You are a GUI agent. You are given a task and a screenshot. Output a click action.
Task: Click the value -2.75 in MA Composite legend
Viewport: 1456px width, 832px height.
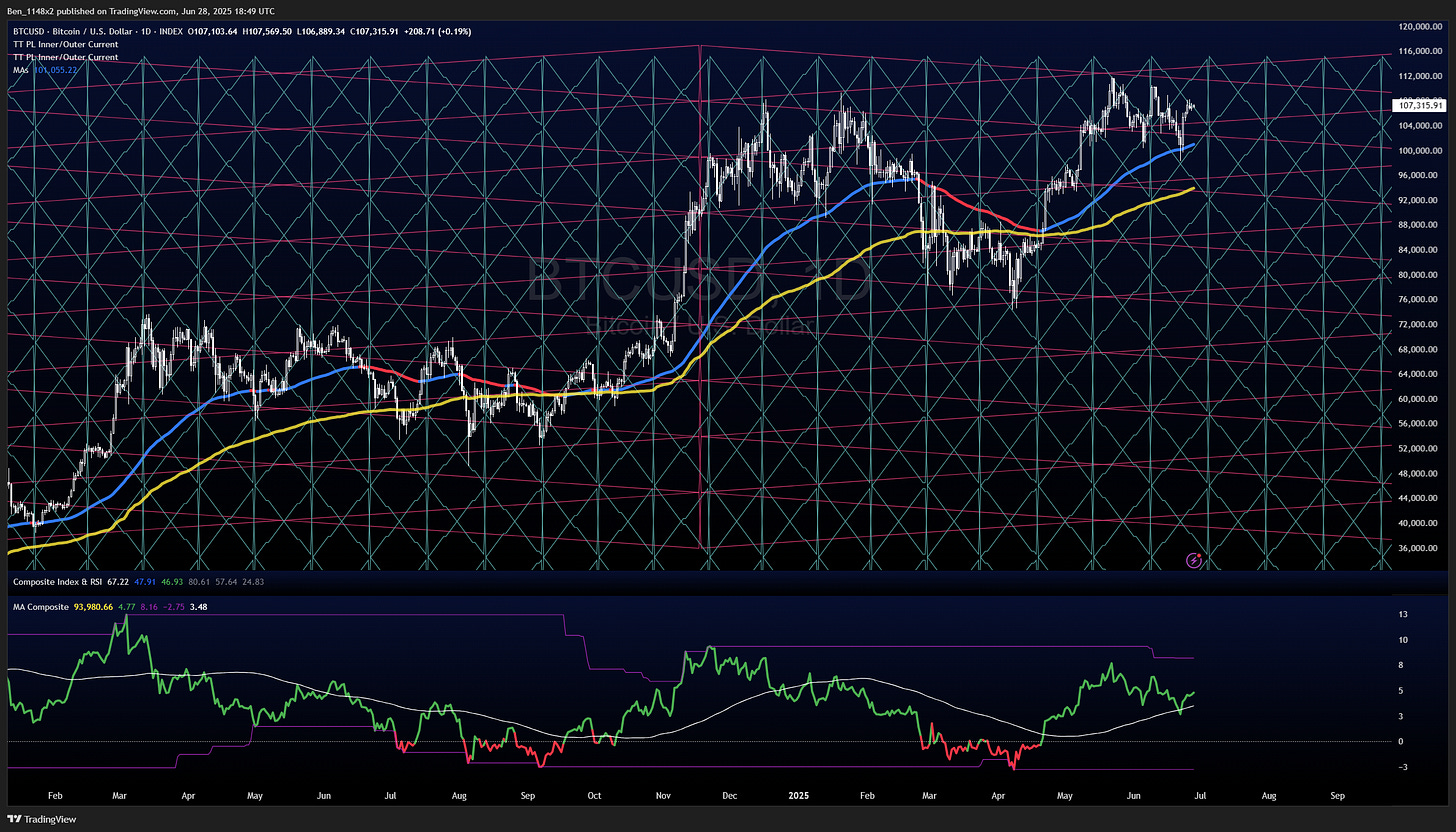point(173,607)
